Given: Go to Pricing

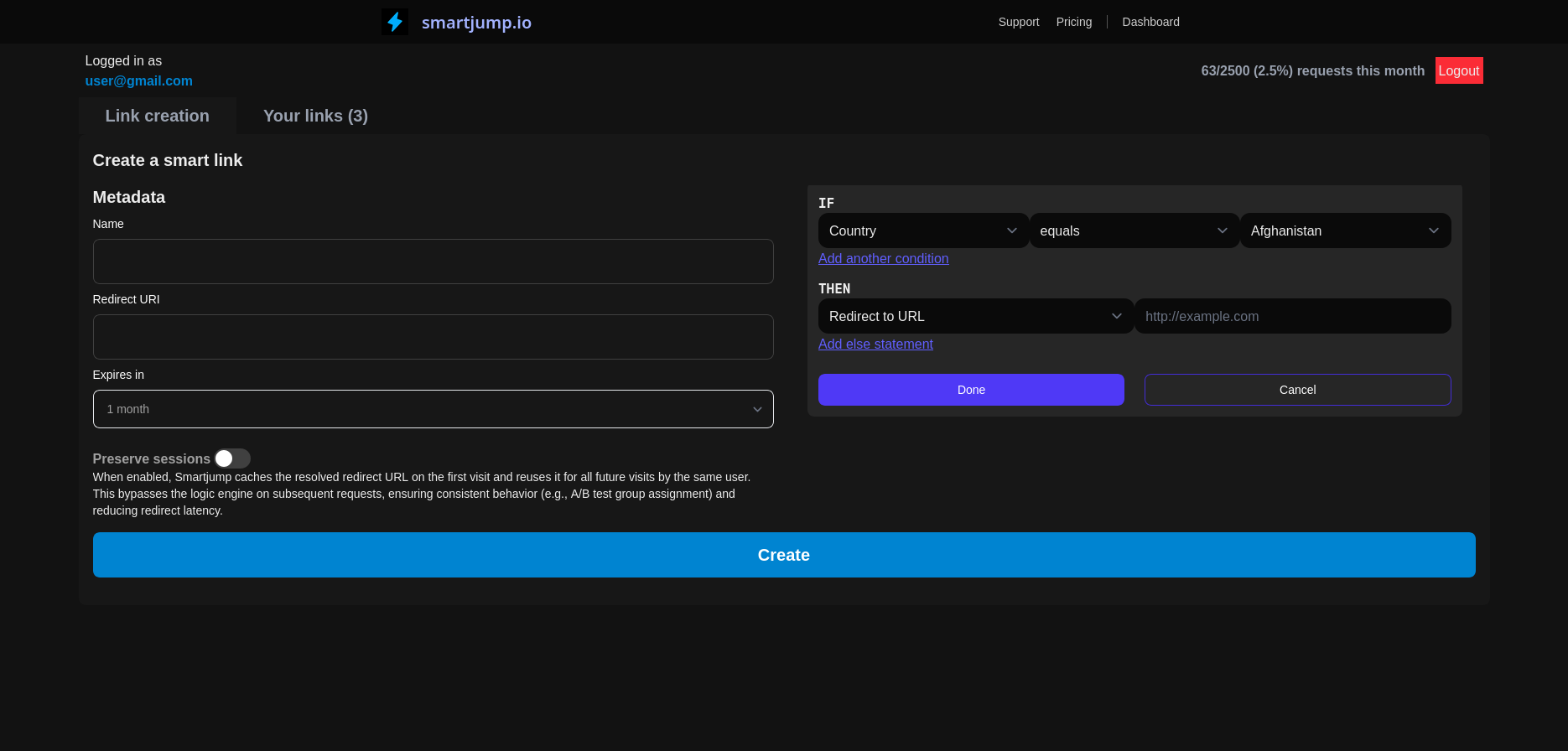Looking at the screenshot, I should [x=1074, y=22].
